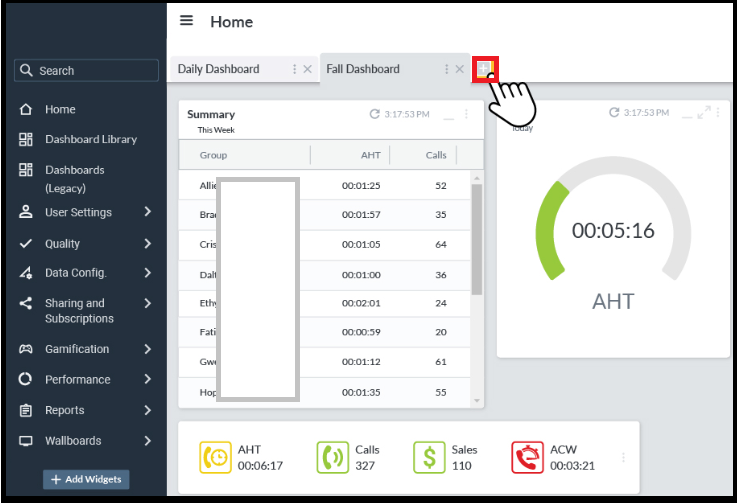737x503 pixels.
Task: Expand the Quality submenu
Action: [148, 243]
